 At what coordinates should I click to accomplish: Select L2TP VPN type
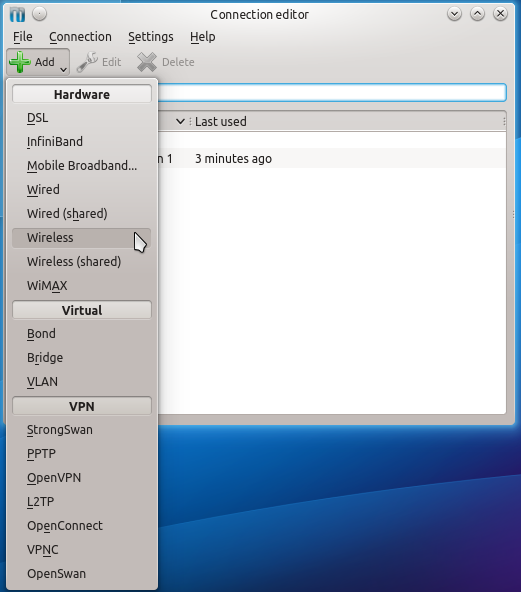(82, 502)
